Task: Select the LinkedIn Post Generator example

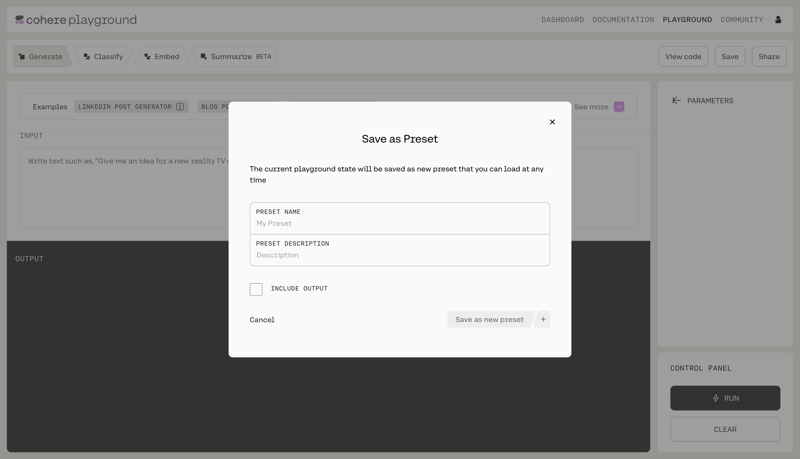Action: (x=131, y=107)
